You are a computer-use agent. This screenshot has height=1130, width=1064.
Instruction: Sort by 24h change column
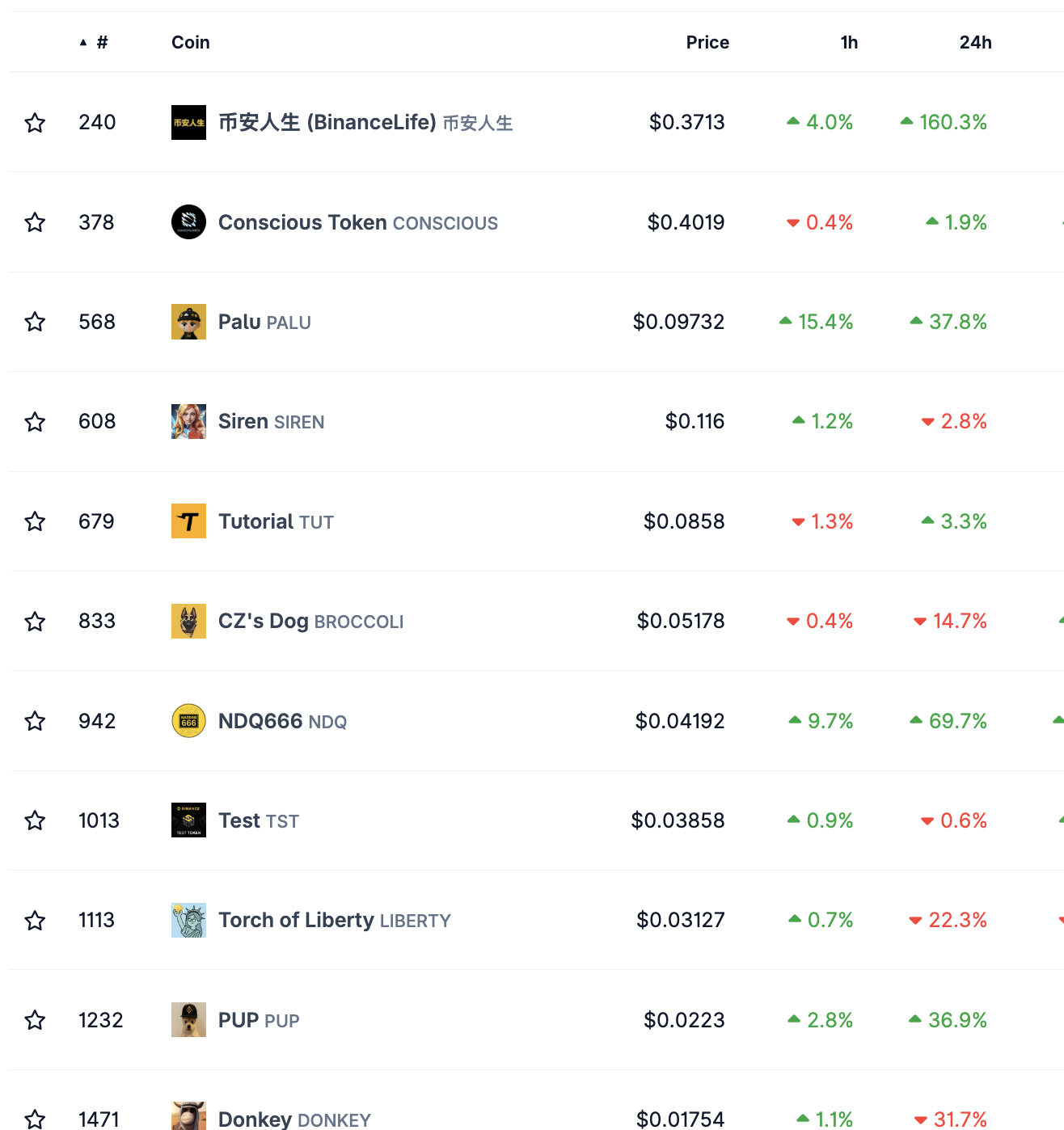[x=975, y=42]
